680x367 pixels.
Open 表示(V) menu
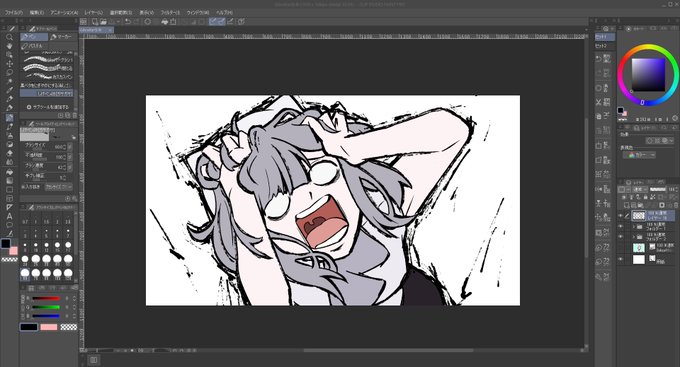147,13
